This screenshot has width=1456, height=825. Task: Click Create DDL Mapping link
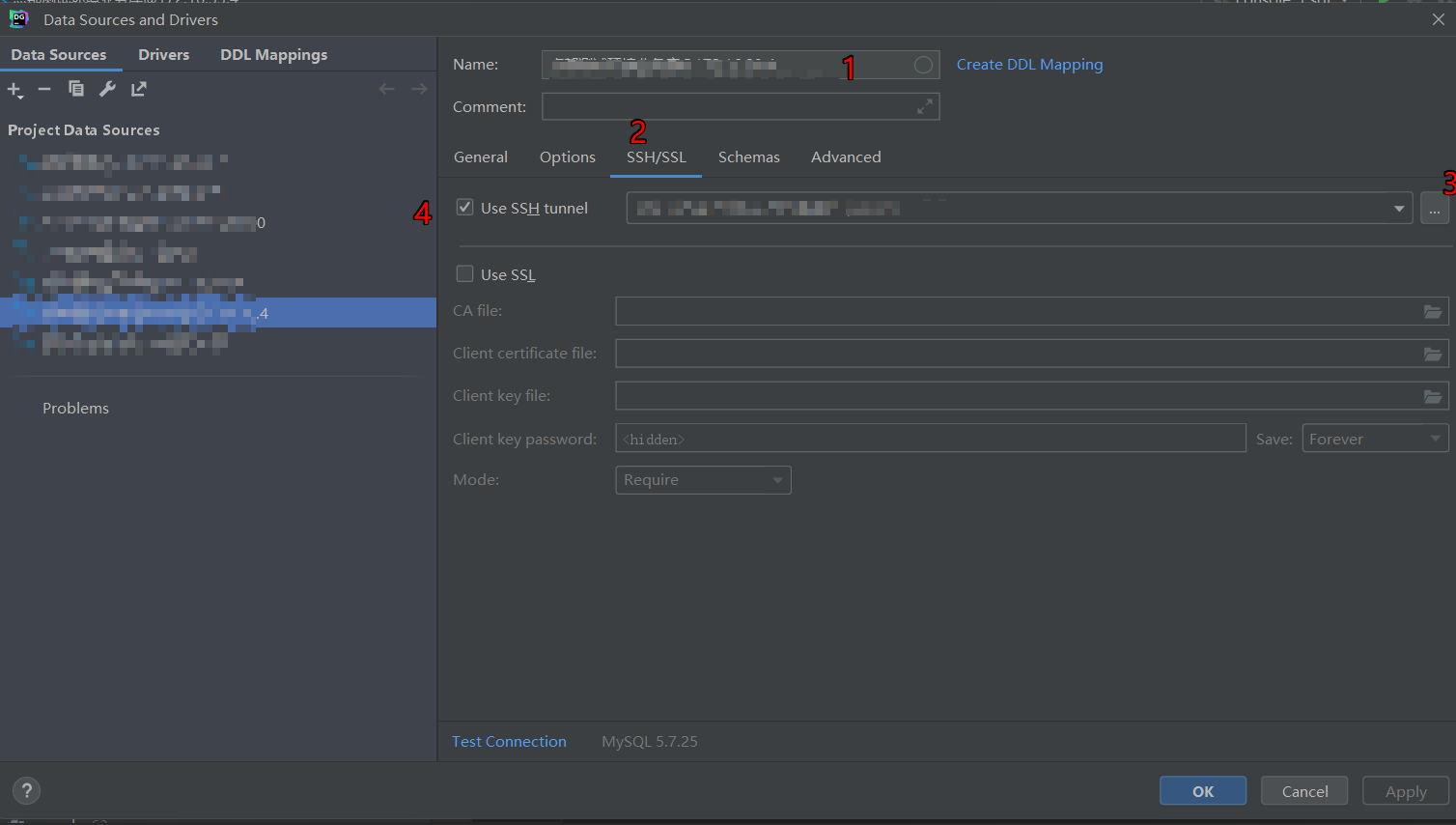click(x=1029, y=65)
